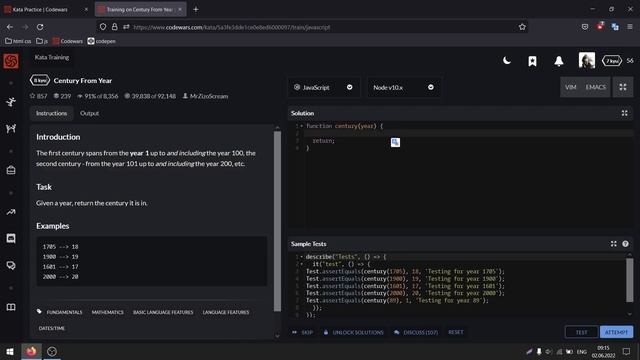Viewport: 640px width, 360px height.
Task: Open the Windows notification center icon
Action: click(626, 351)
